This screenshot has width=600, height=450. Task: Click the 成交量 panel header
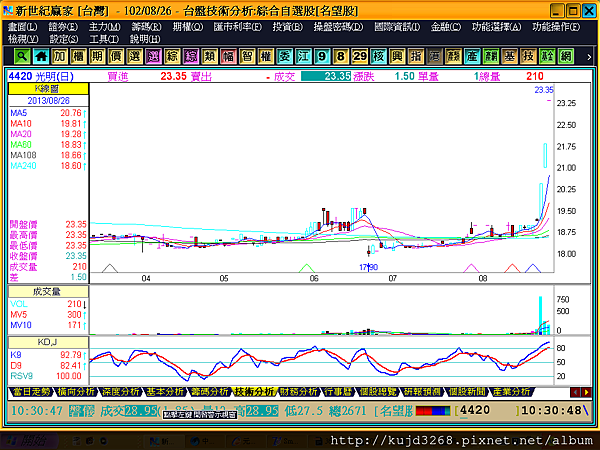click(x=48, y=292)
